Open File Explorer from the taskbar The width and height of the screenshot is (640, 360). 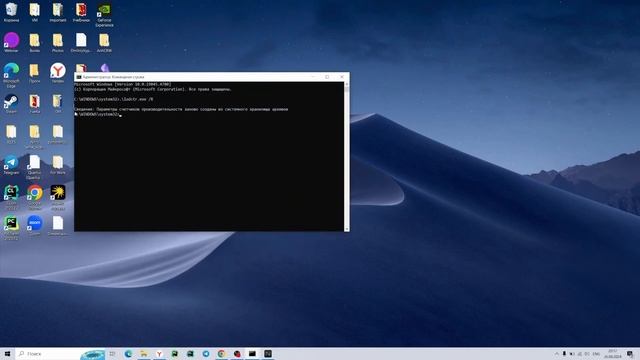pyautogui.click(x=144, y=354)
